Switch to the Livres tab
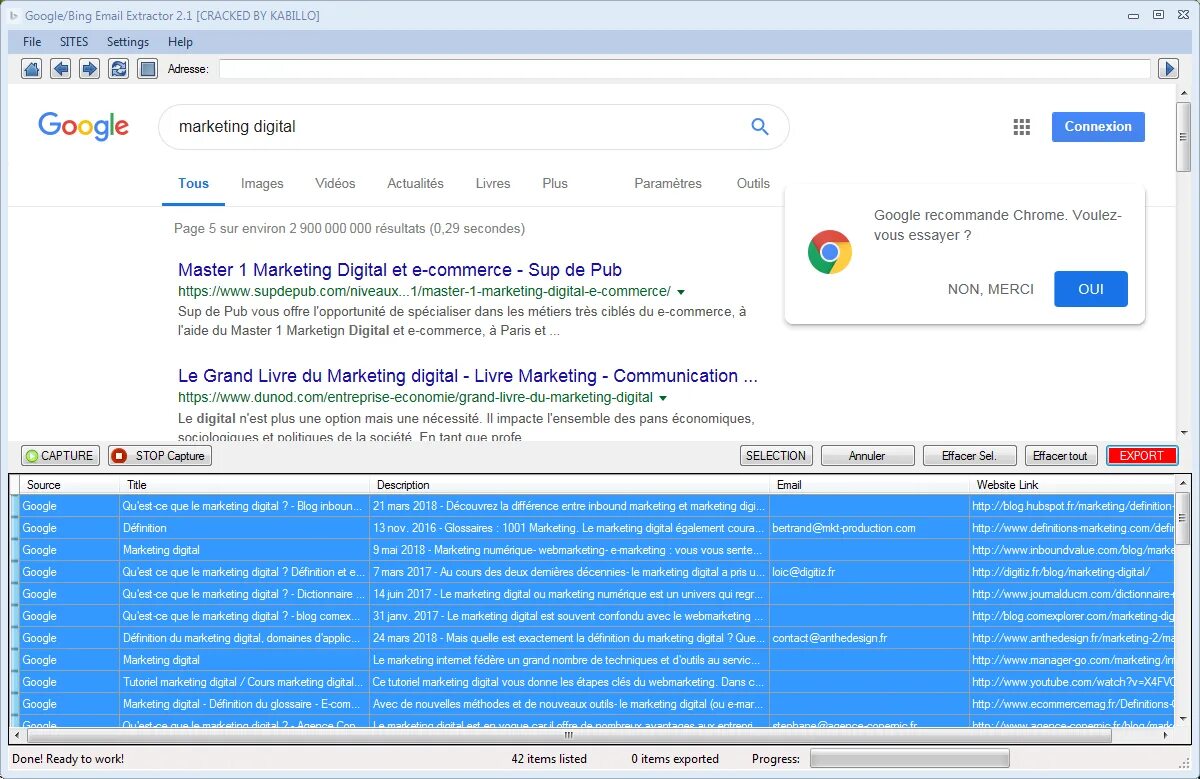The image size is (1200, 779). coord(493,183)
